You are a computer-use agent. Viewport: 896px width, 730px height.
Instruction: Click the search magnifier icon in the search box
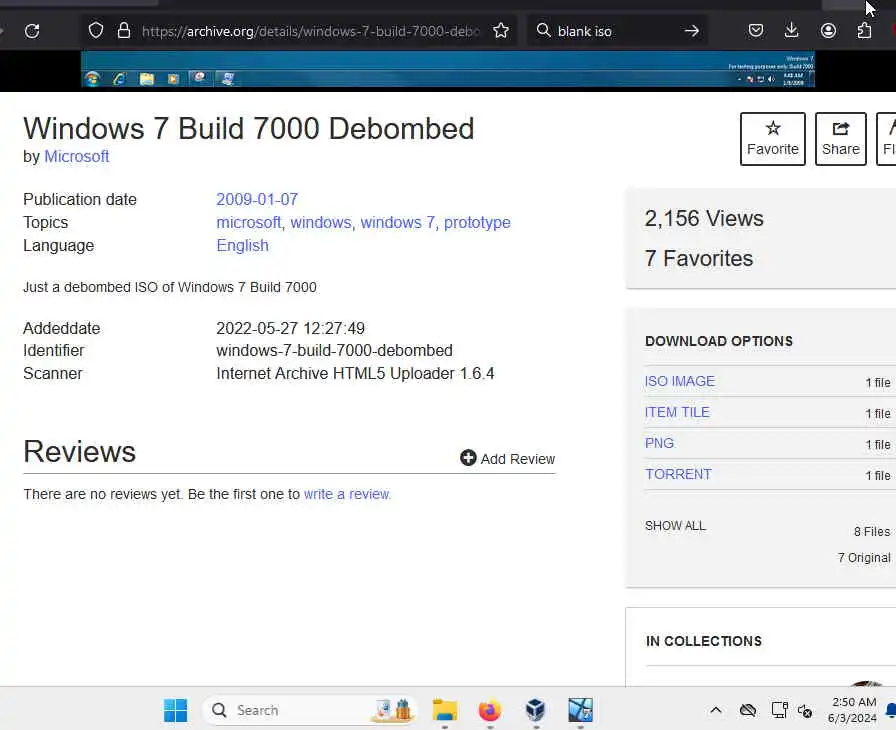pos(543,30)
